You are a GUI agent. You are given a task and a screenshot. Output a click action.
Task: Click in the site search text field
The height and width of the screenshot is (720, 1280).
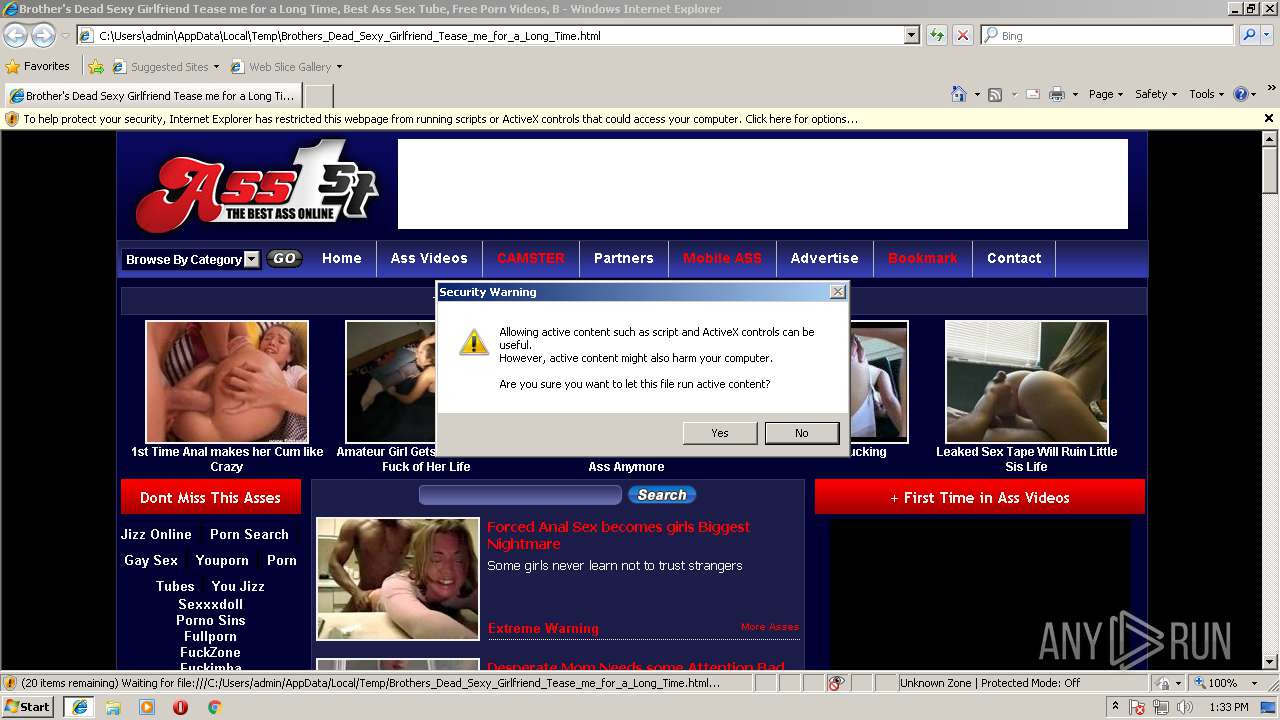(520, 495)
